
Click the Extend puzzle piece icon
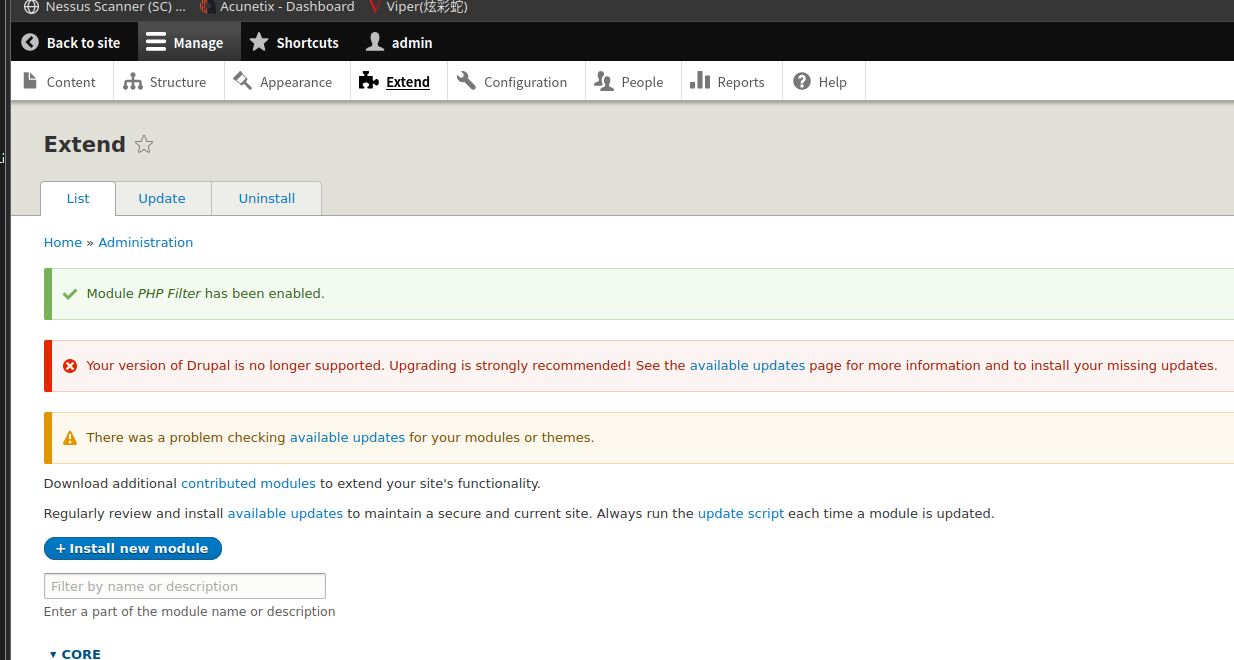pos(368,81)
